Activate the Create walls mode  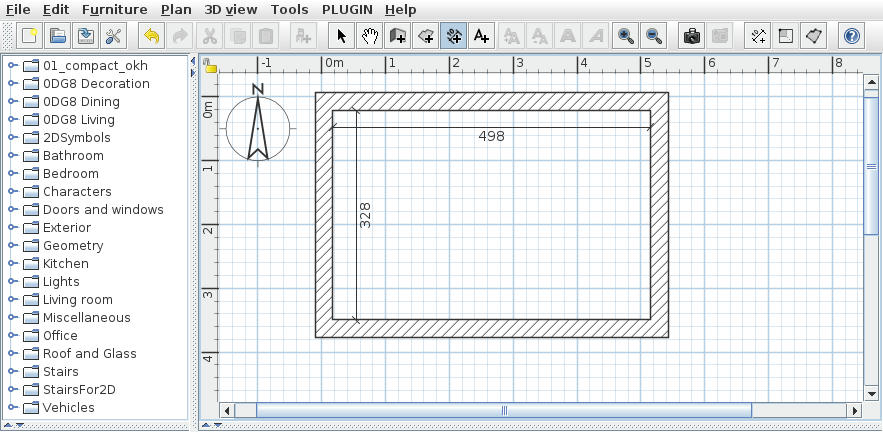398,37
